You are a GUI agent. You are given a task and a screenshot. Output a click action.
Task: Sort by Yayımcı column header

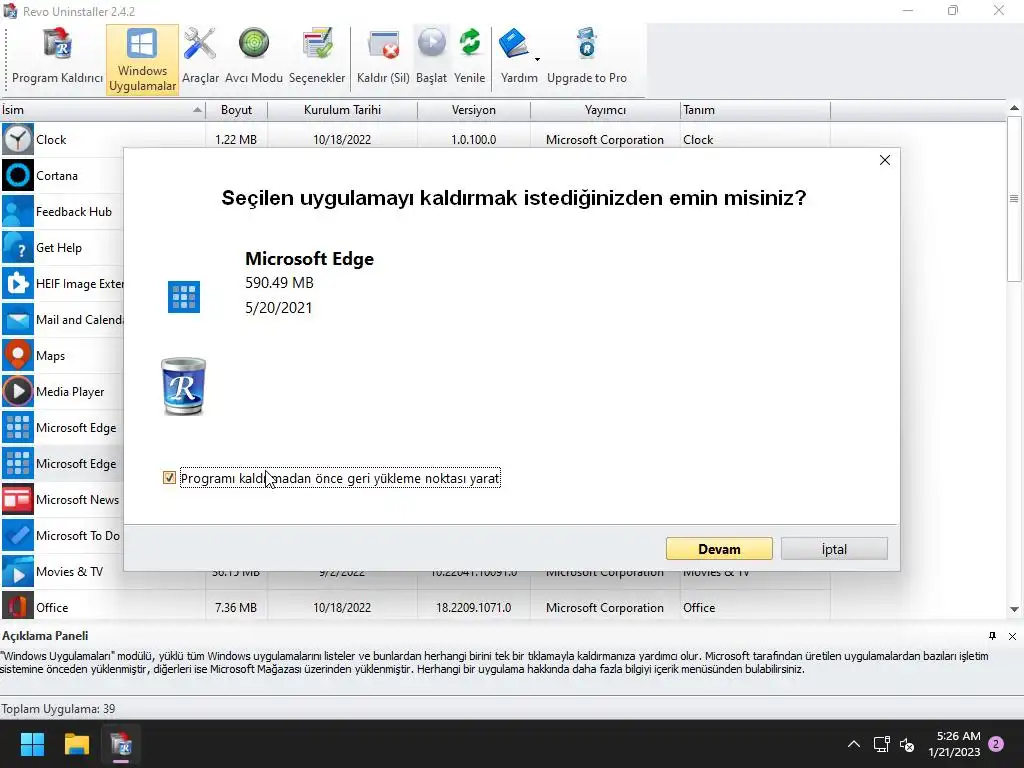click(x=605, y=110)
